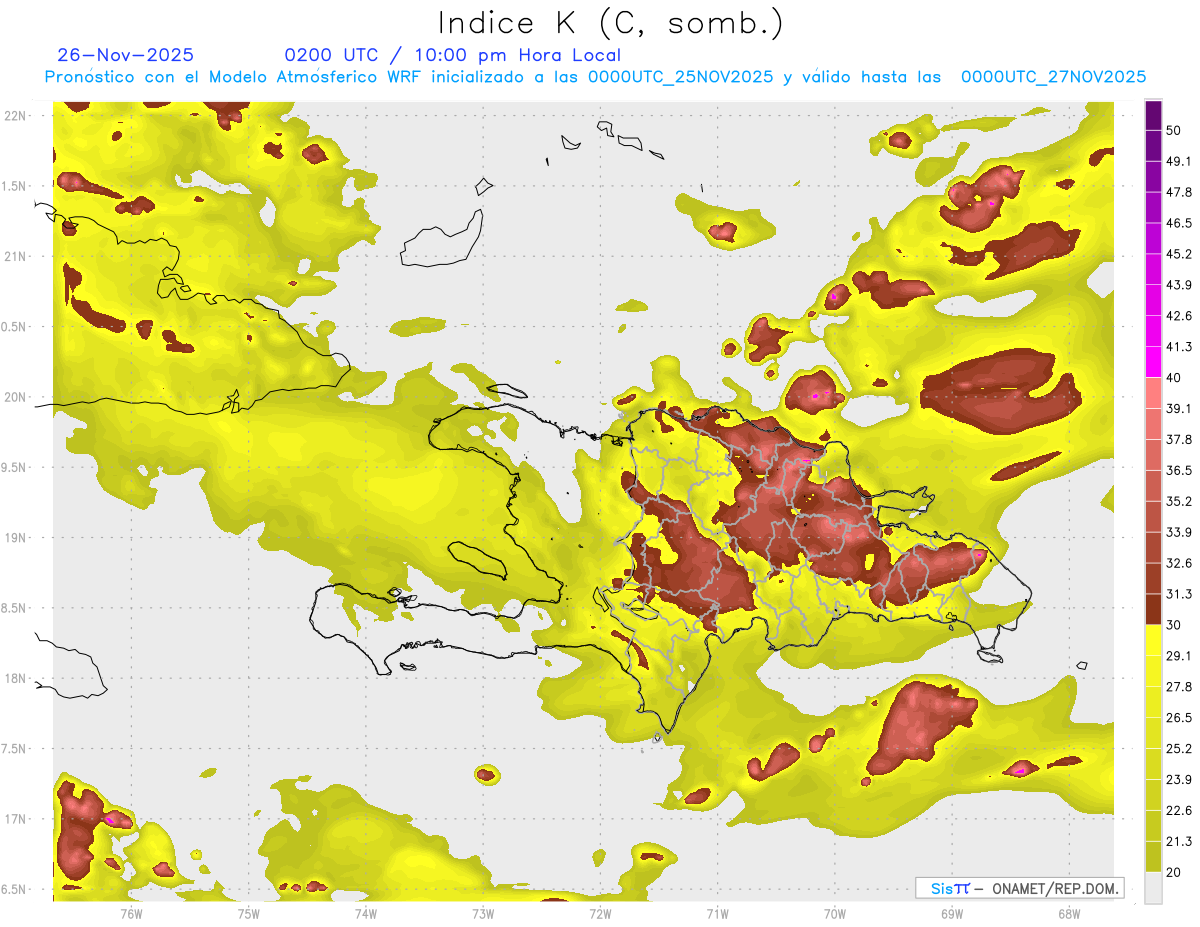Pick the olive colorbar band between 20 and 21.3
Viewport: 1200px width, 927px height.
click(x=1153, y=856)
